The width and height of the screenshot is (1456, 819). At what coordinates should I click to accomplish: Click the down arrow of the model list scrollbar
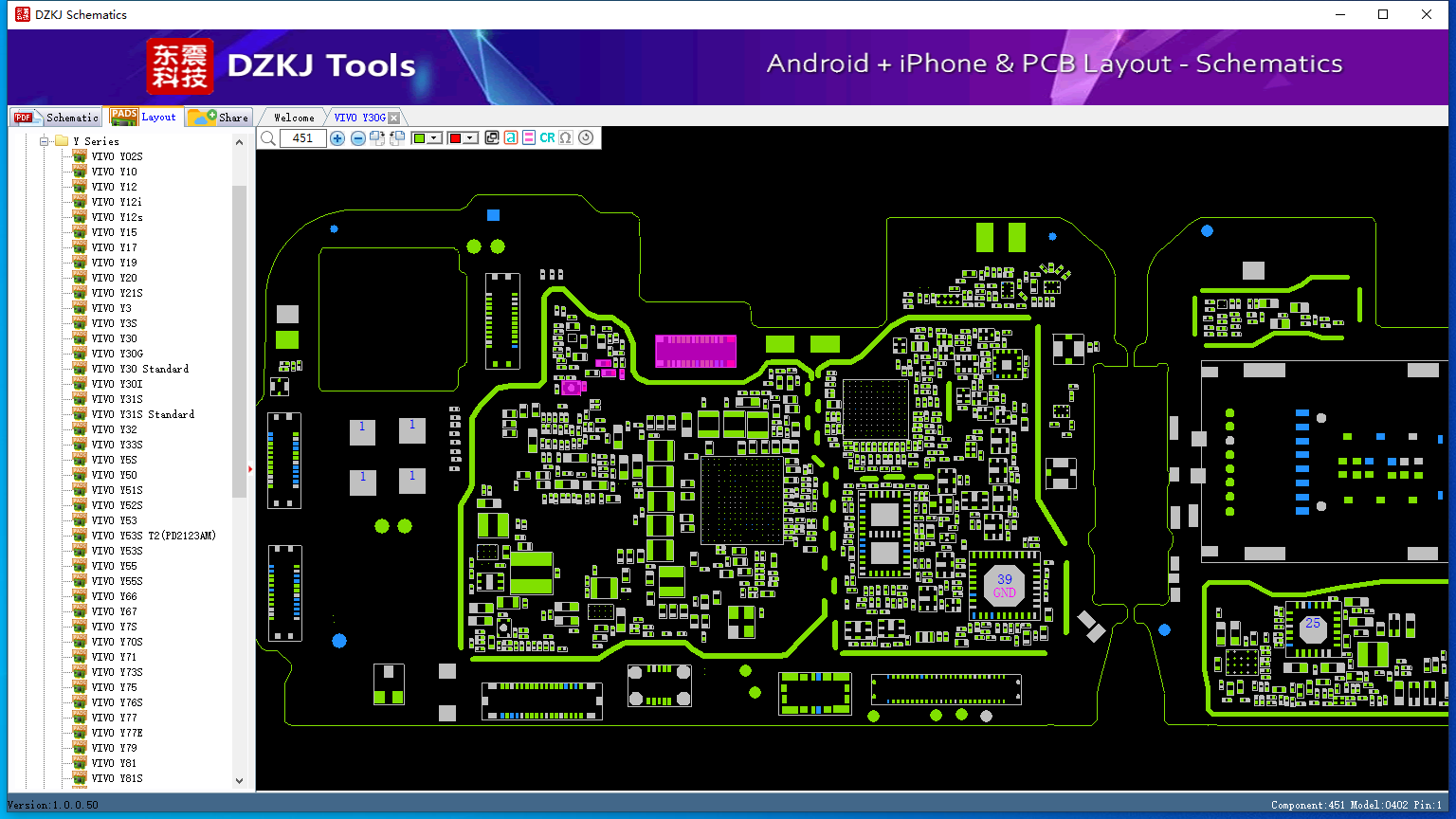coord(239,780)
